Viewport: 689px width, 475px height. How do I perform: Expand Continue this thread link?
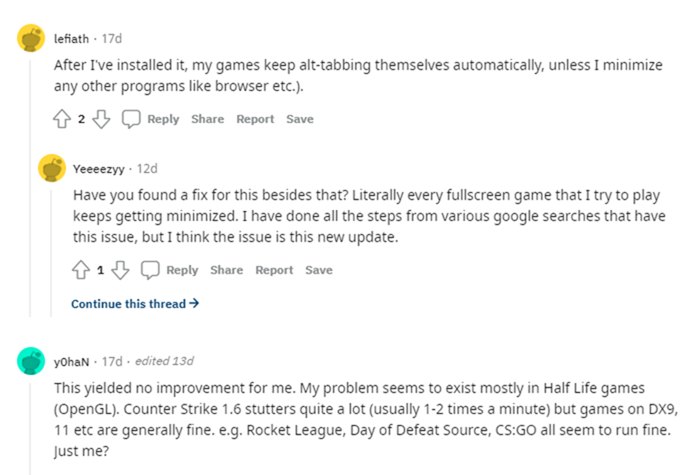[x=135, y=304]
